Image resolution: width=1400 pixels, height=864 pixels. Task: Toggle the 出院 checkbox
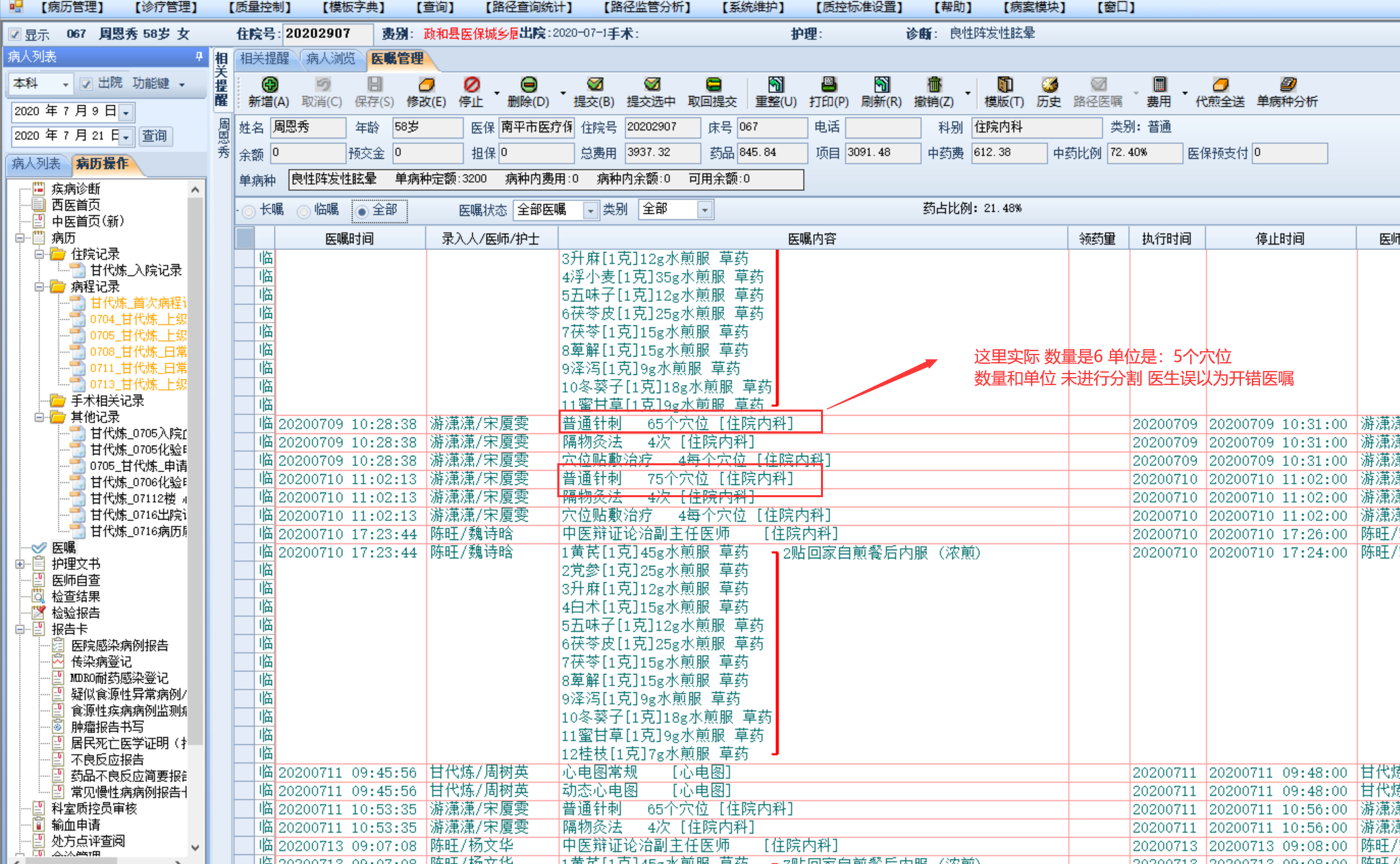pos(86,84)
